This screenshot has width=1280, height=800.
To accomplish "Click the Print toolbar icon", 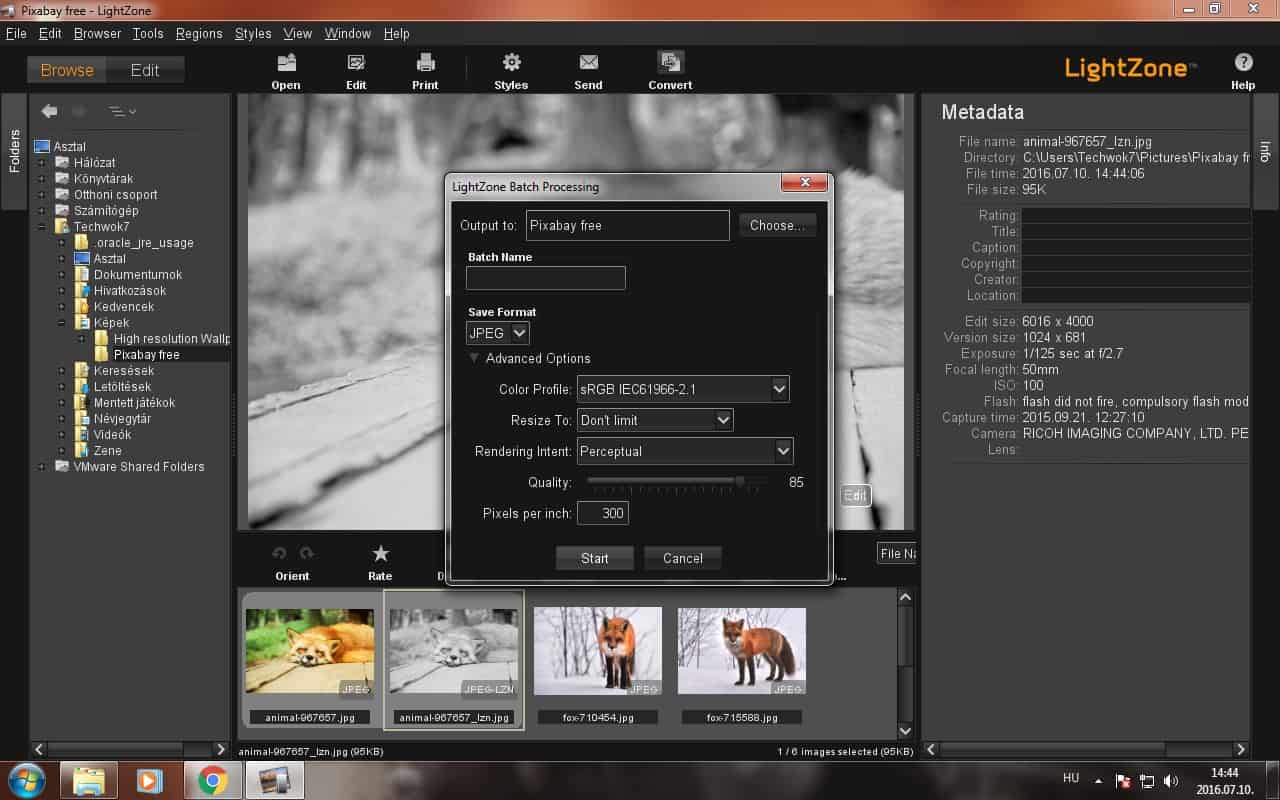I will pyautogui.click(x=425, y=63).
